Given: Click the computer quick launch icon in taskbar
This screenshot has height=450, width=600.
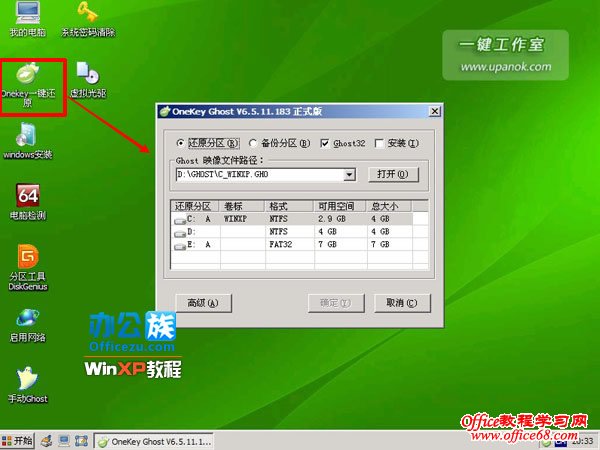Looking at the screenshot, I should [64, 441].
